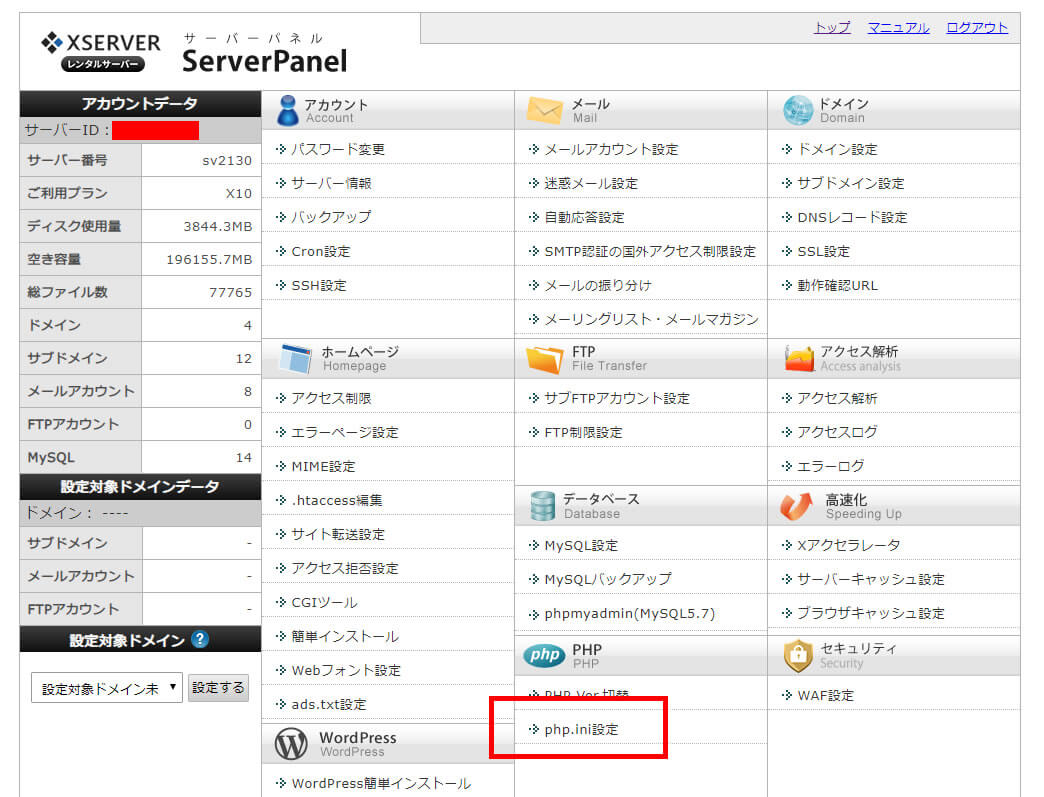Open WAF設定 under Security
This screenshot has height=797, width=1044.
(x=825, y=695)
